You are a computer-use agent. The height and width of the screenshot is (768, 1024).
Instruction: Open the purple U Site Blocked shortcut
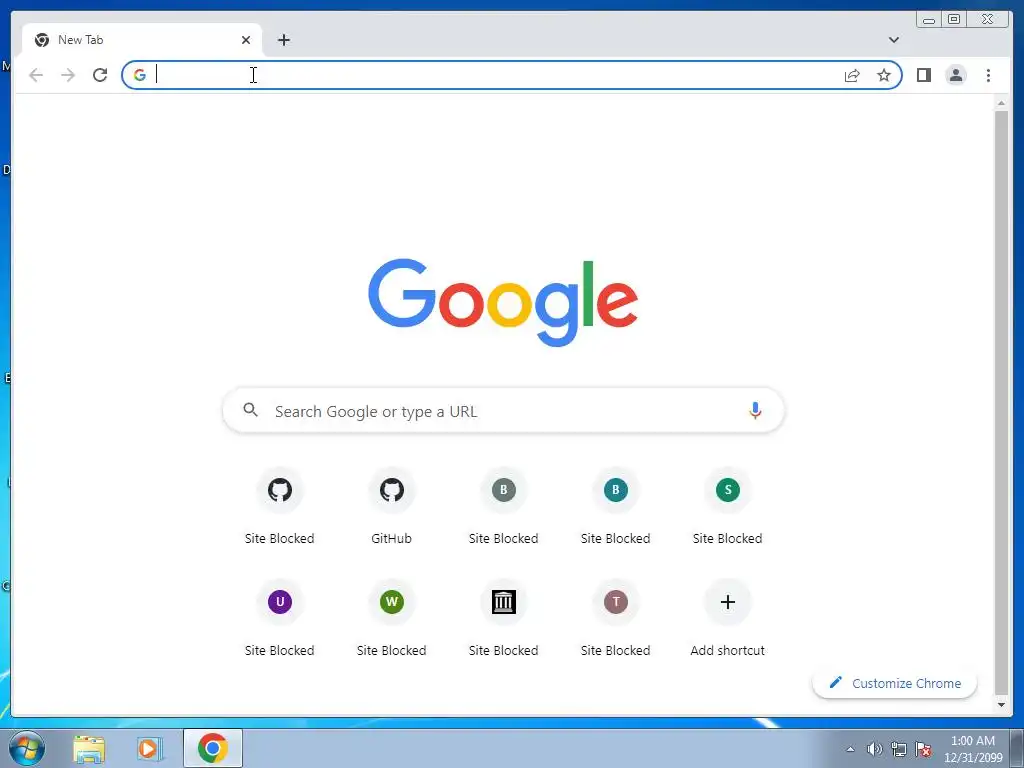pos(280,618)
